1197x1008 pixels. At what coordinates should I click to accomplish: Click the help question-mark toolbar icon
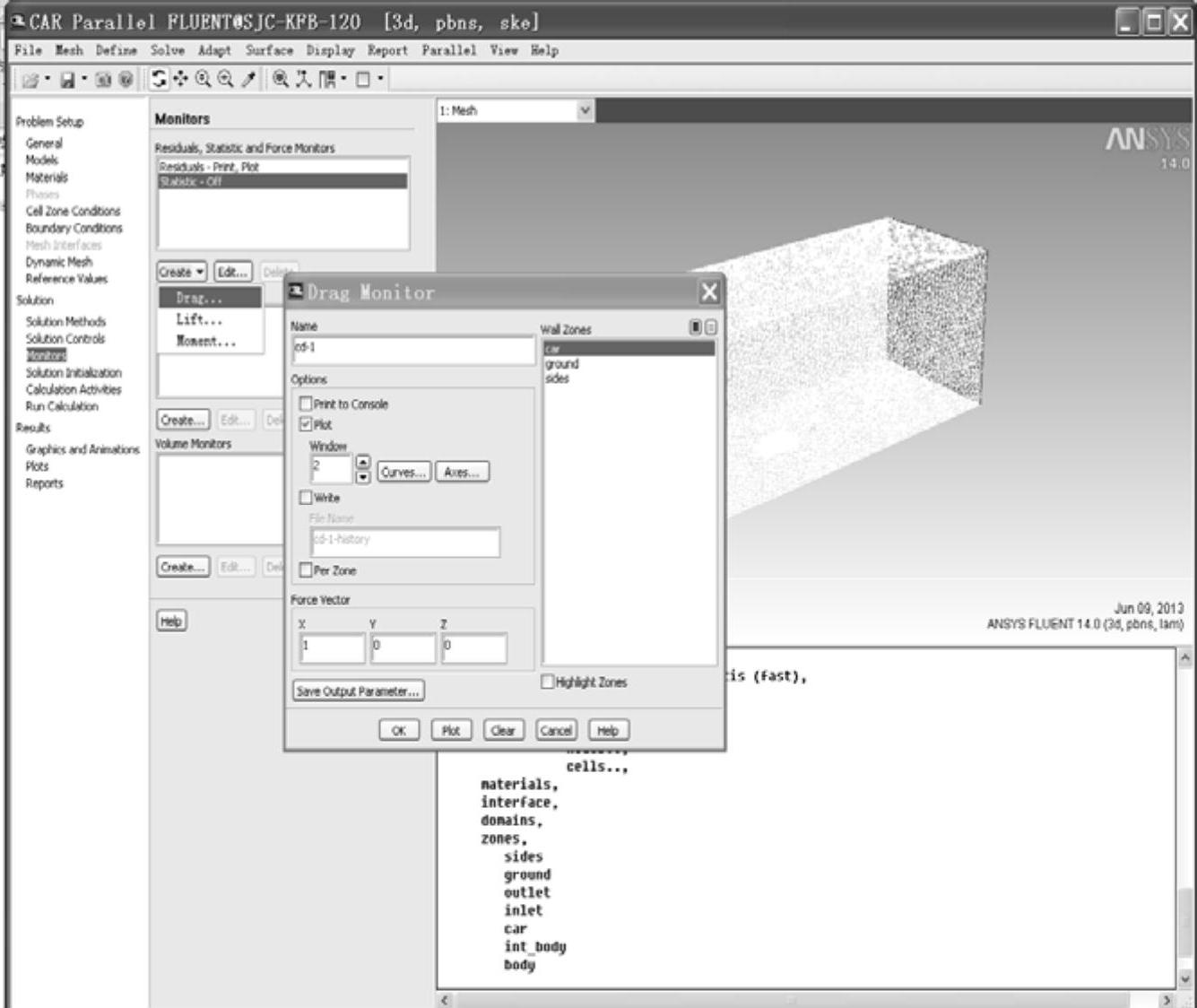tap(126, 80)
